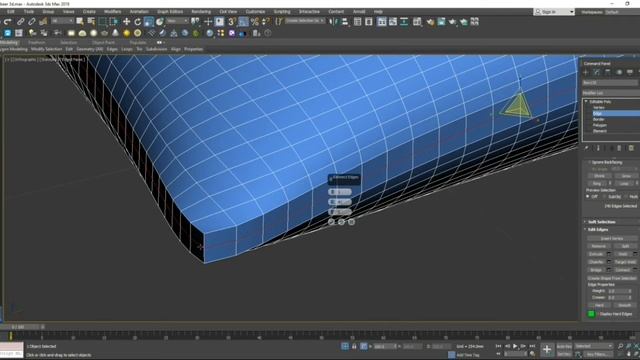Open the Workspaces Default dropdown
640x360 pixels.
(x=621, y=12)
